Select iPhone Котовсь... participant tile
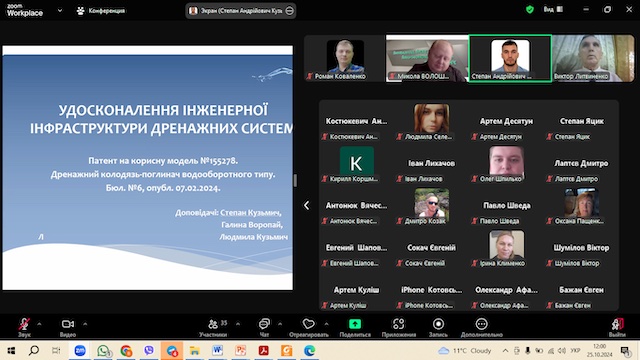Viewport: 640px width, 360px height. coord(431,290)
